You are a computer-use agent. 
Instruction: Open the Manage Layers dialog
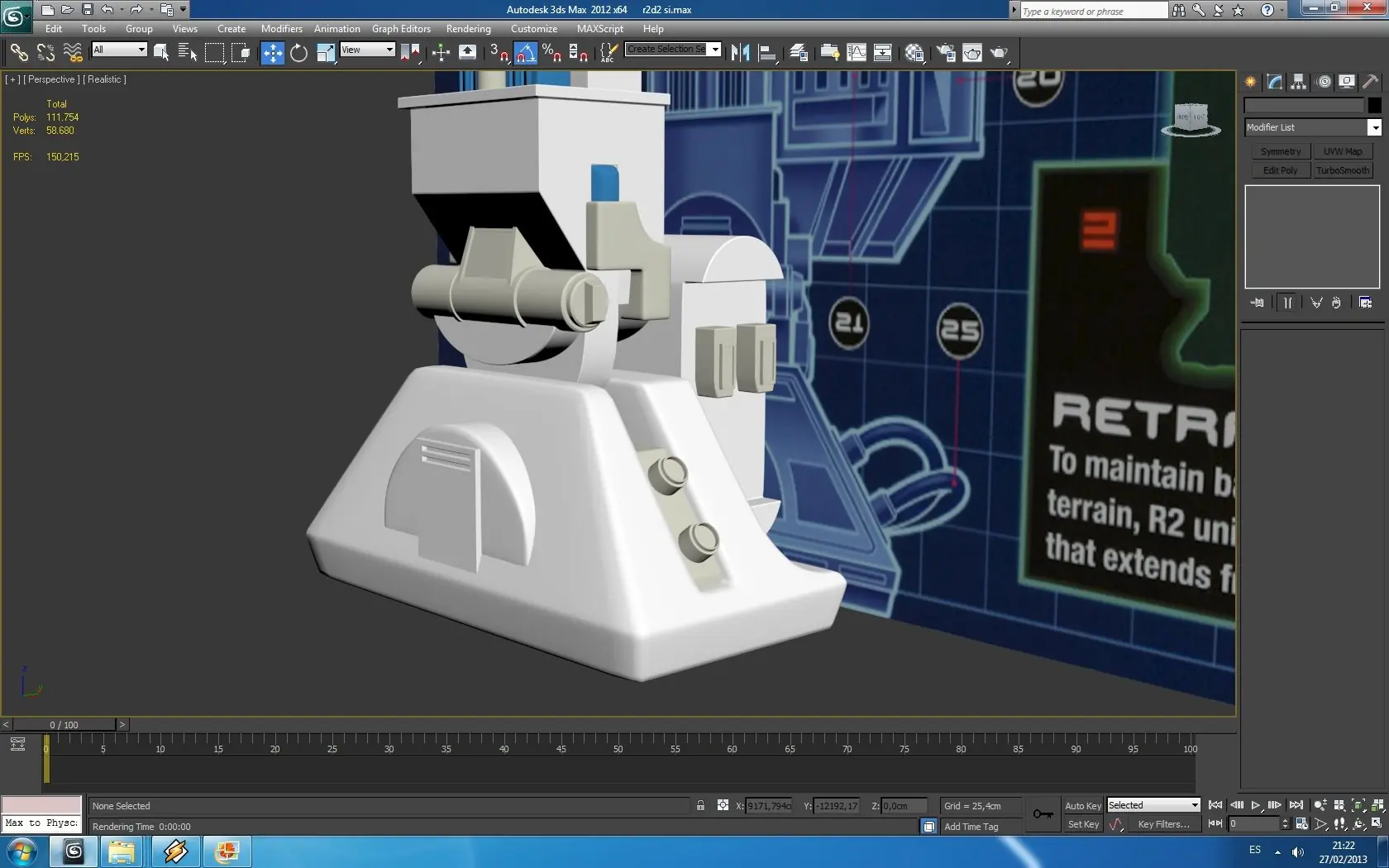[x=799, y=53]
